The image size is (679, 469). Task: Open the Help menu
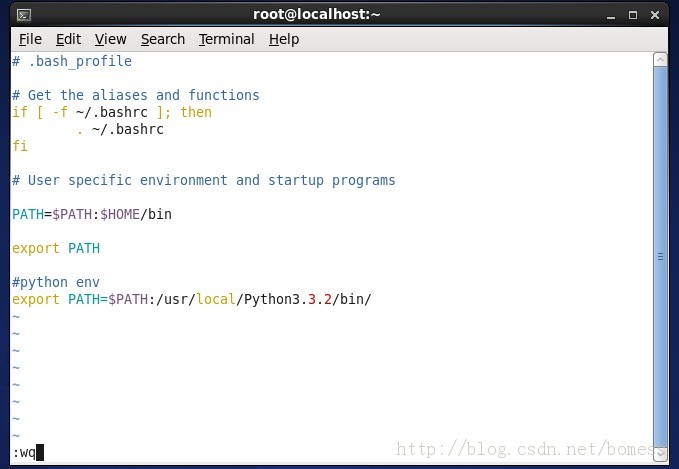tap(284, 39)
